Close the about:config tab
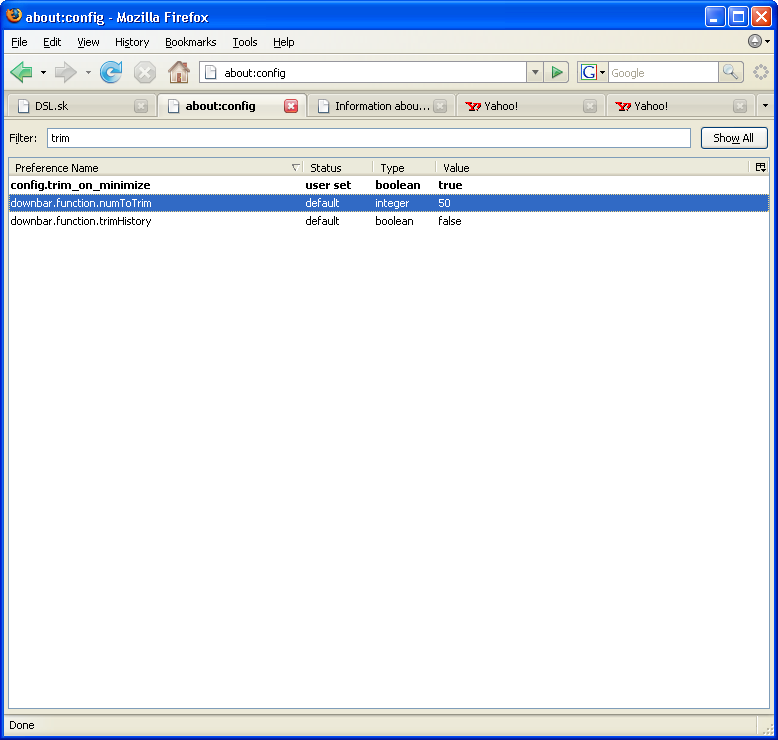Viewport: 778px width, 740px height. tap(291, 106)
